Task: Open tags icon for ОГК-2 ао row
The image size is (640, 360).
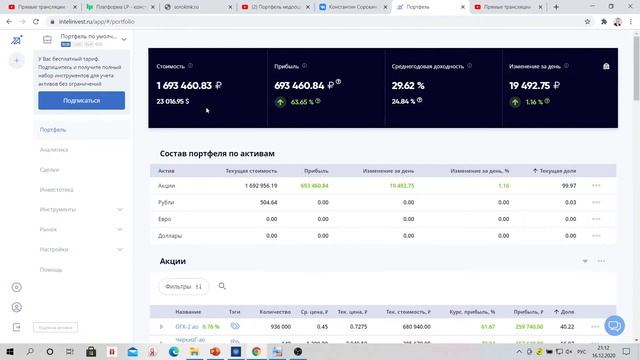Action: (x=235, y=326)
